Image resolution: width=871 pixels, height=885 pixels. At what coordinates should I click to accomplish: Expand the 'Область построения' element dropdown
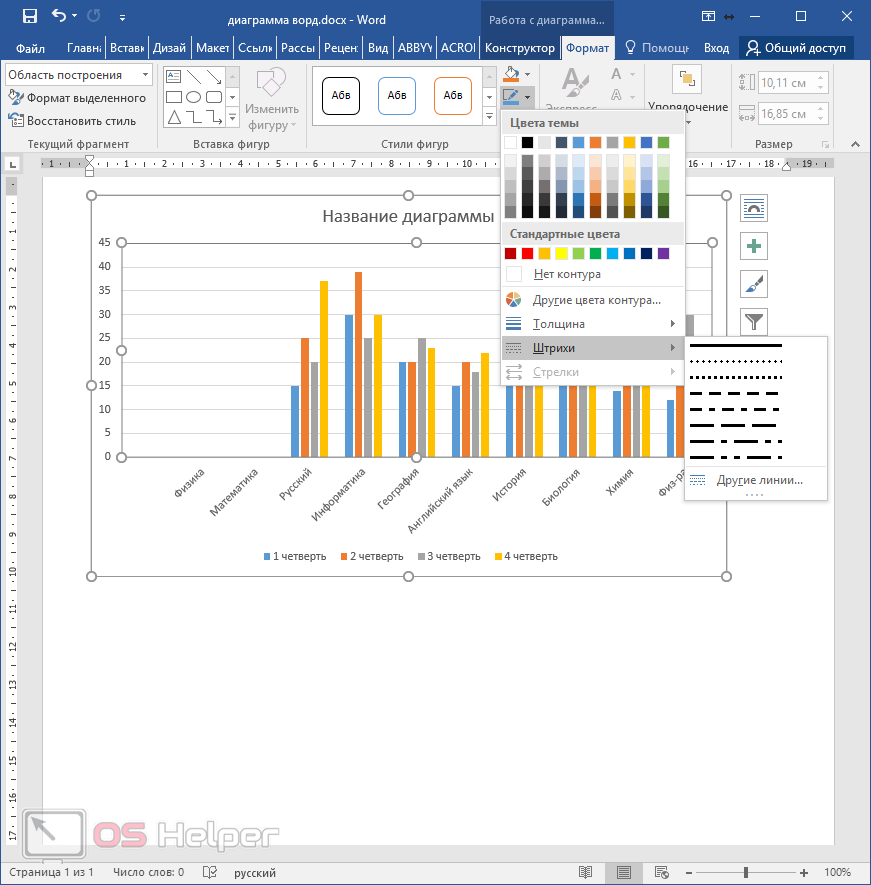146,75
